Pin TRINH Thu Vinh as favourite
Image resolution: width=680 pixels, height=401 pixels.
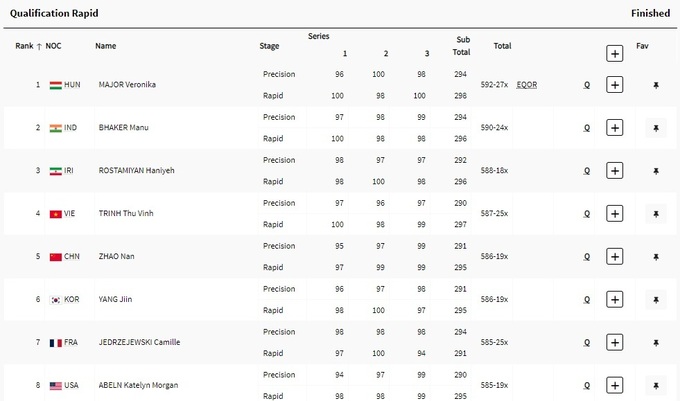click(656, 214)
